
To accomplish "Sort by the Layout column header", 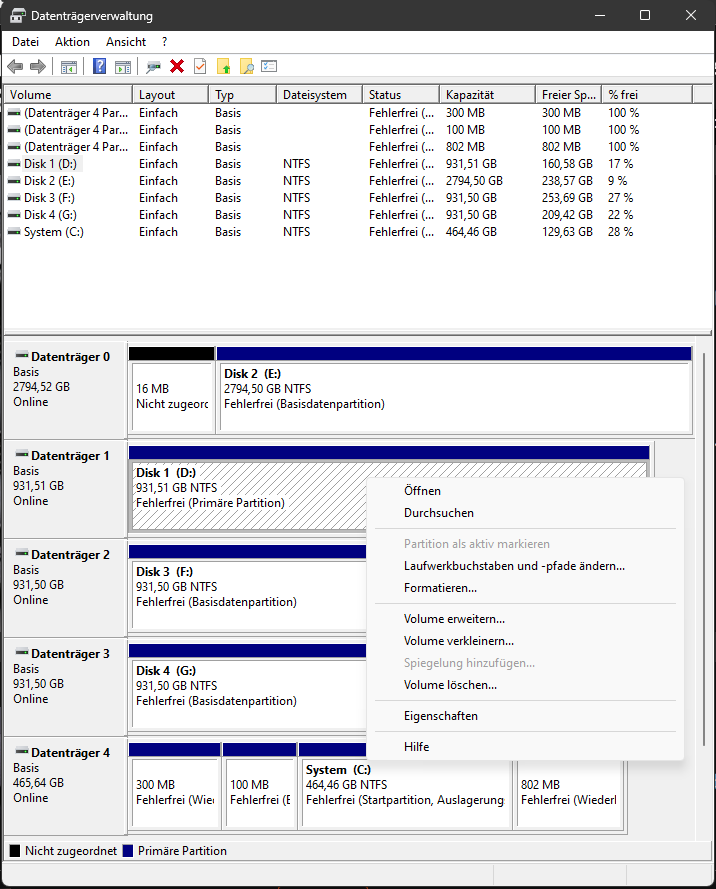I will tap(170, 95).
